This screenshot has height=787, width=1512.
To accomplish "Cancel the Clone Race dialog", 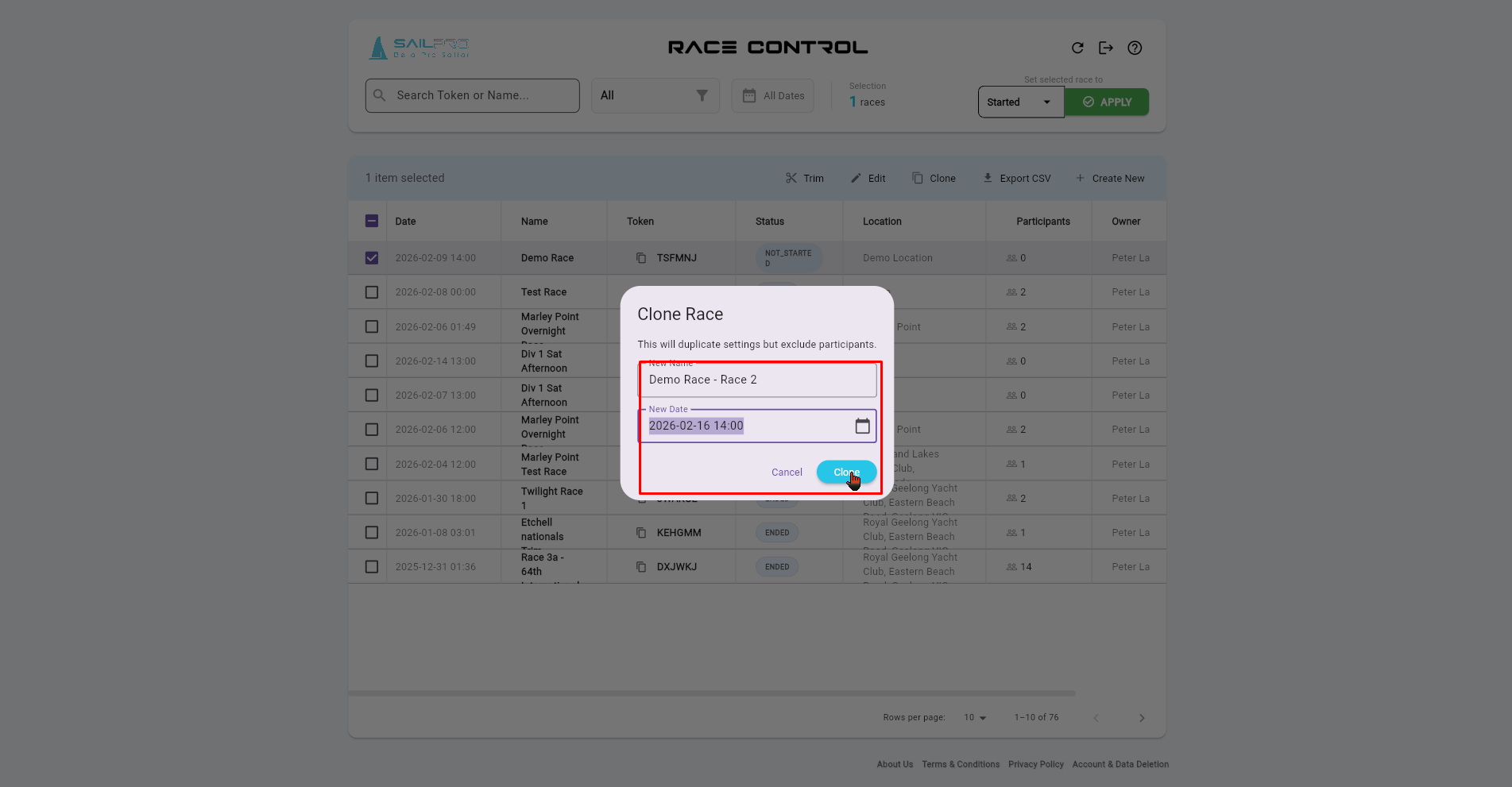I will coord(787,473).
